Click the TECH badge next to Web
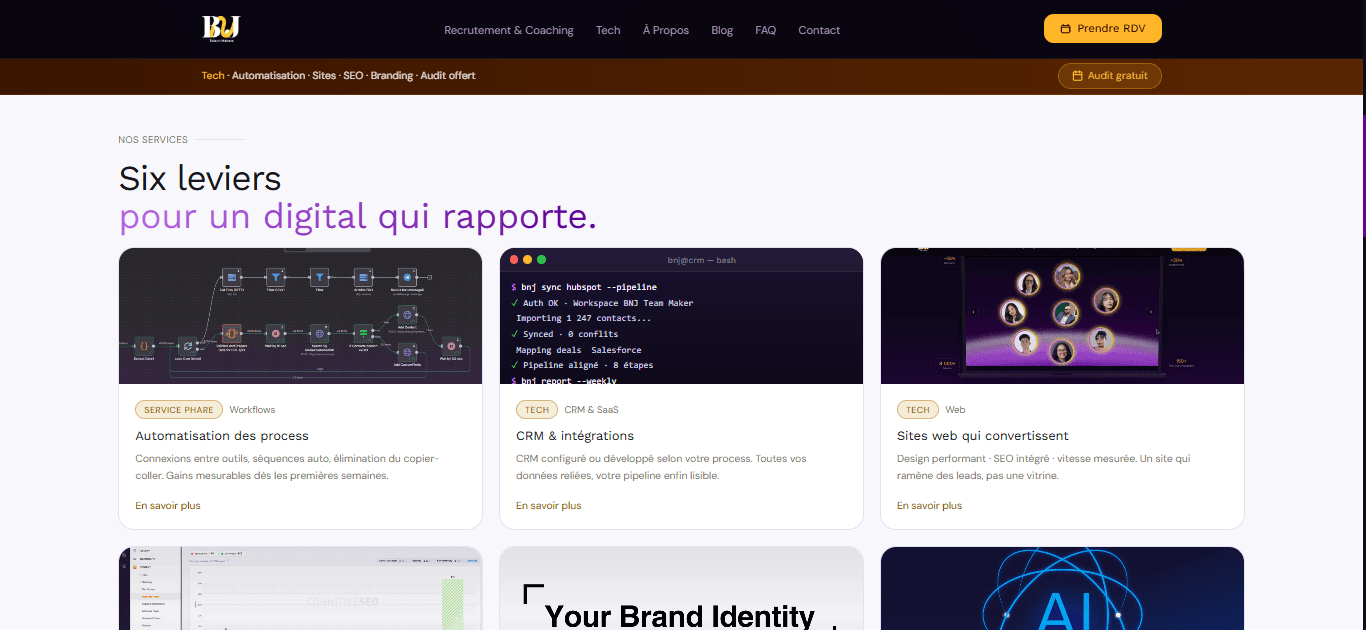Screen dimensions: 1366x630 point(918,410)
